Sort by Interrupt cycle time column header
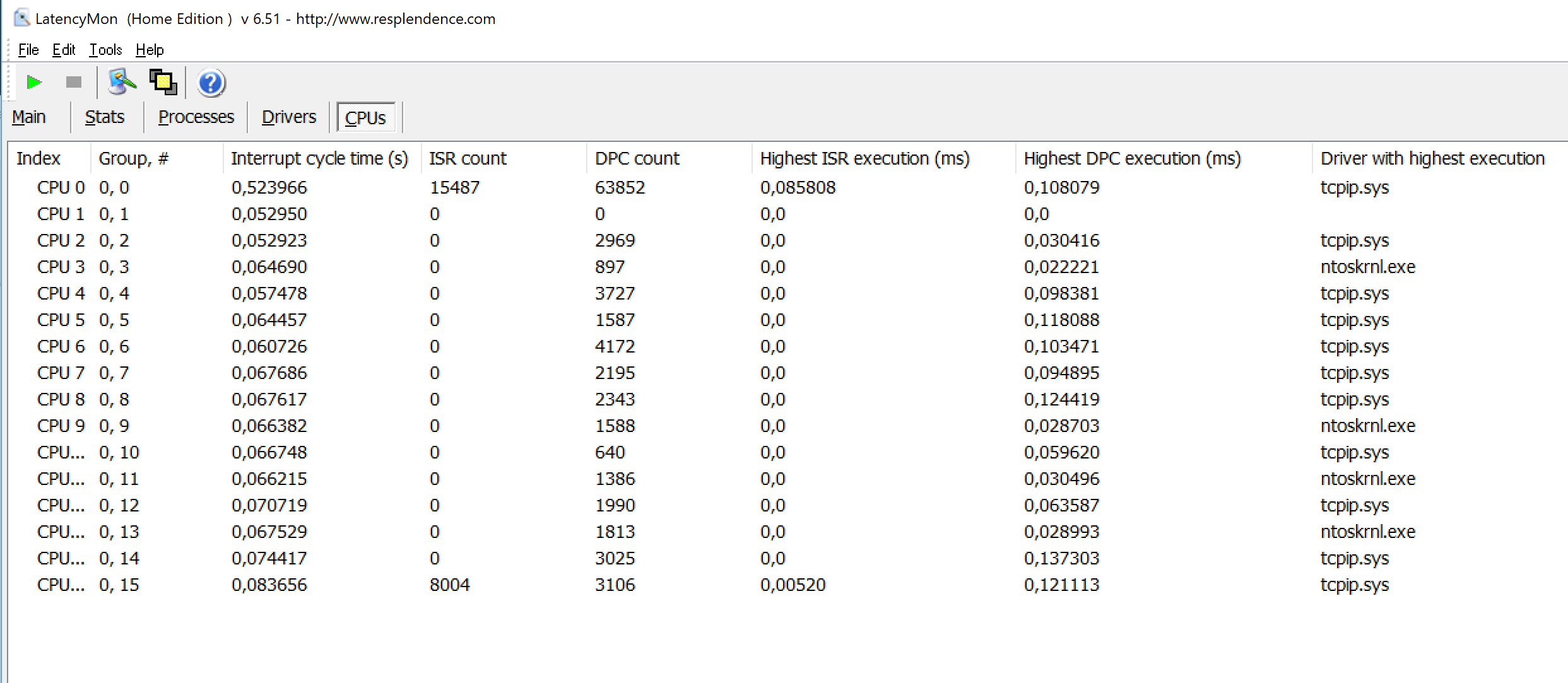 click(x=319, y=159)
